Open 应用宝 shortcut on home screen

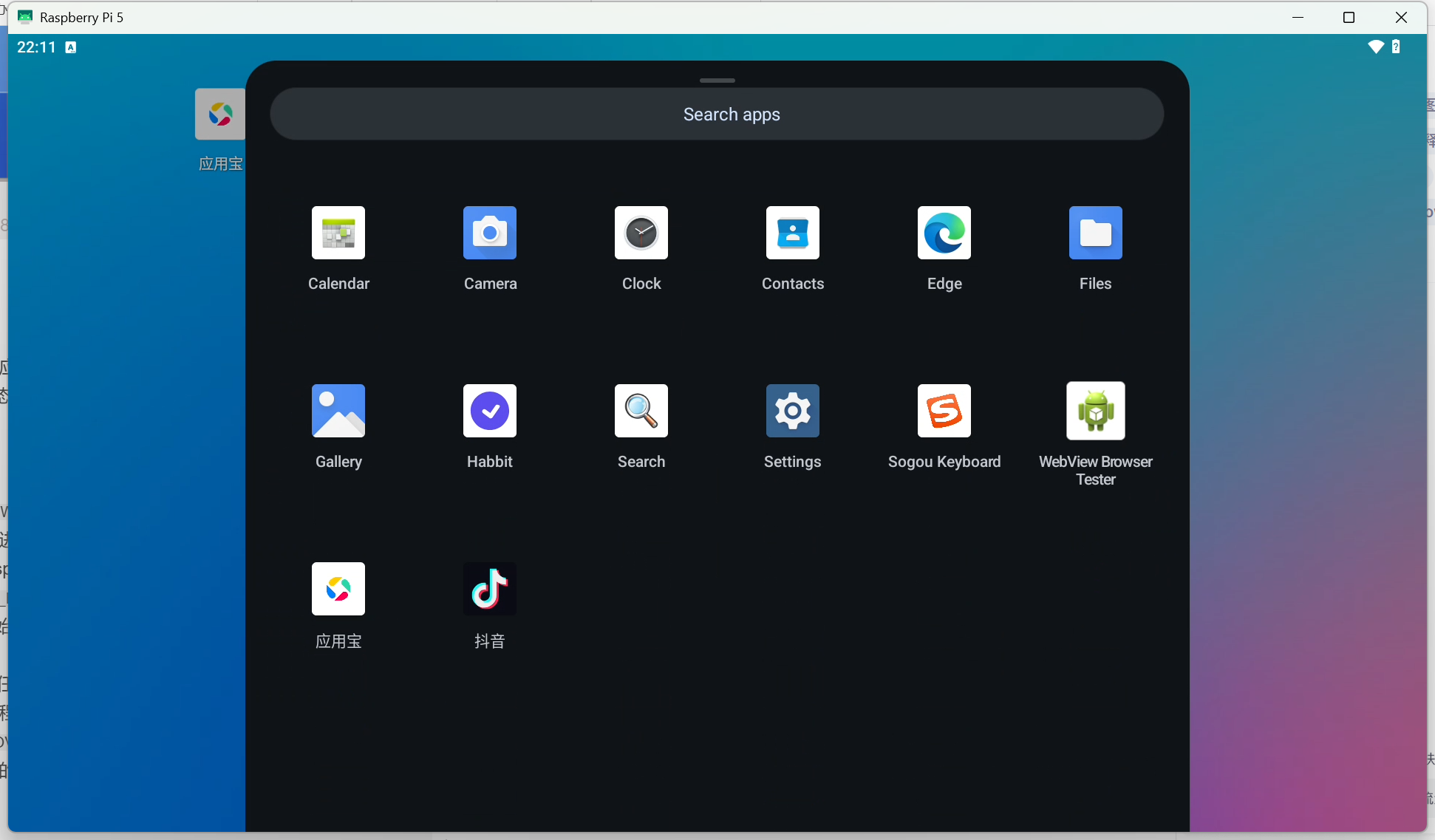[219, 115]
